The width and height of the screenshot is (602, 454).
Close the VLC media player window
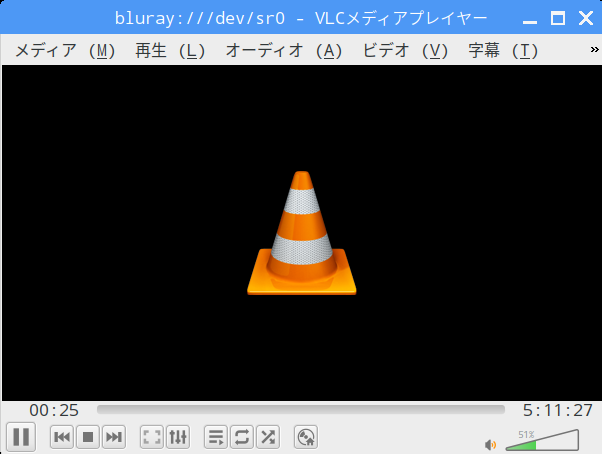[x=586, y=18]
